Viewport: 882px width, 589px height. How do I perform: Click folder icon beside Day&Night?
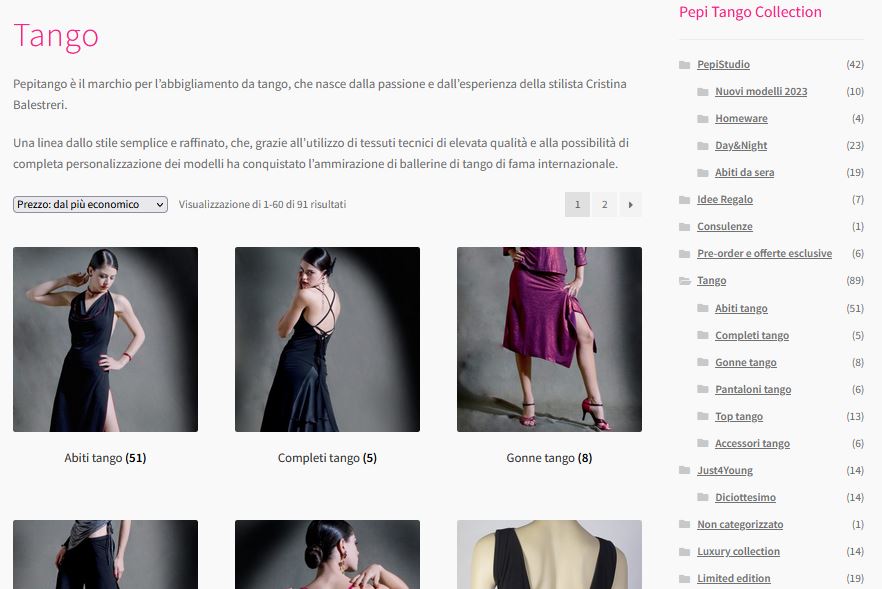[703, 146]
